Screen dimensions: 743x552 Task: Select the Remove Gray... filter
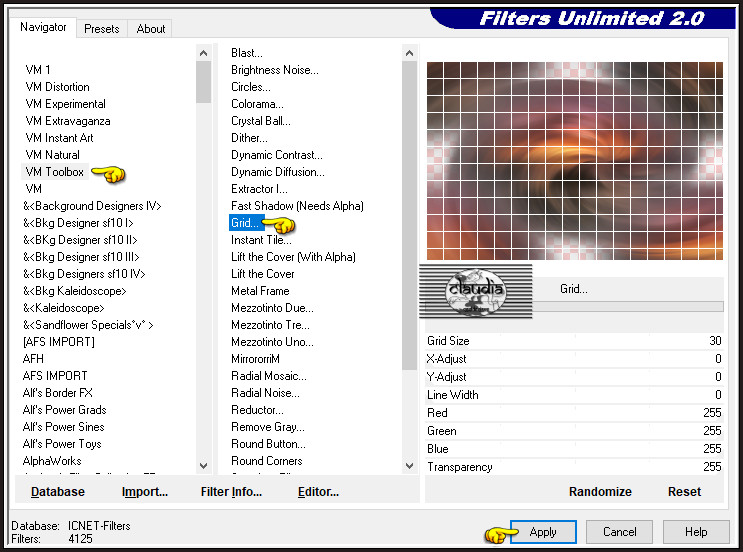coord(268,427)
